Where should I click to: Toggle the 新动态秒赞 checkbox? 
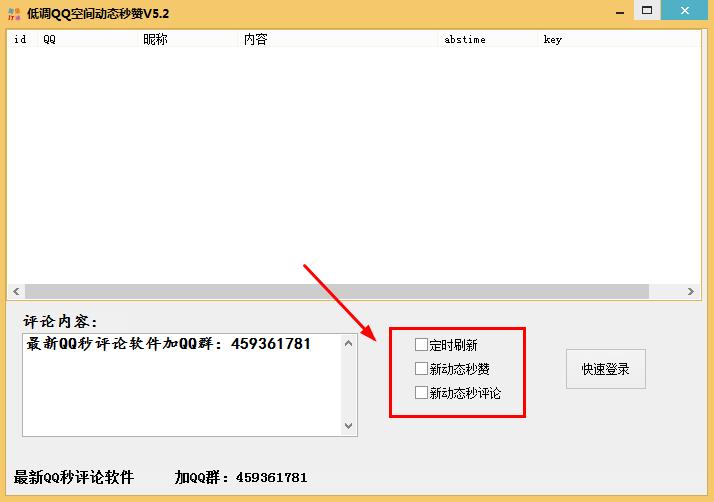421,369
